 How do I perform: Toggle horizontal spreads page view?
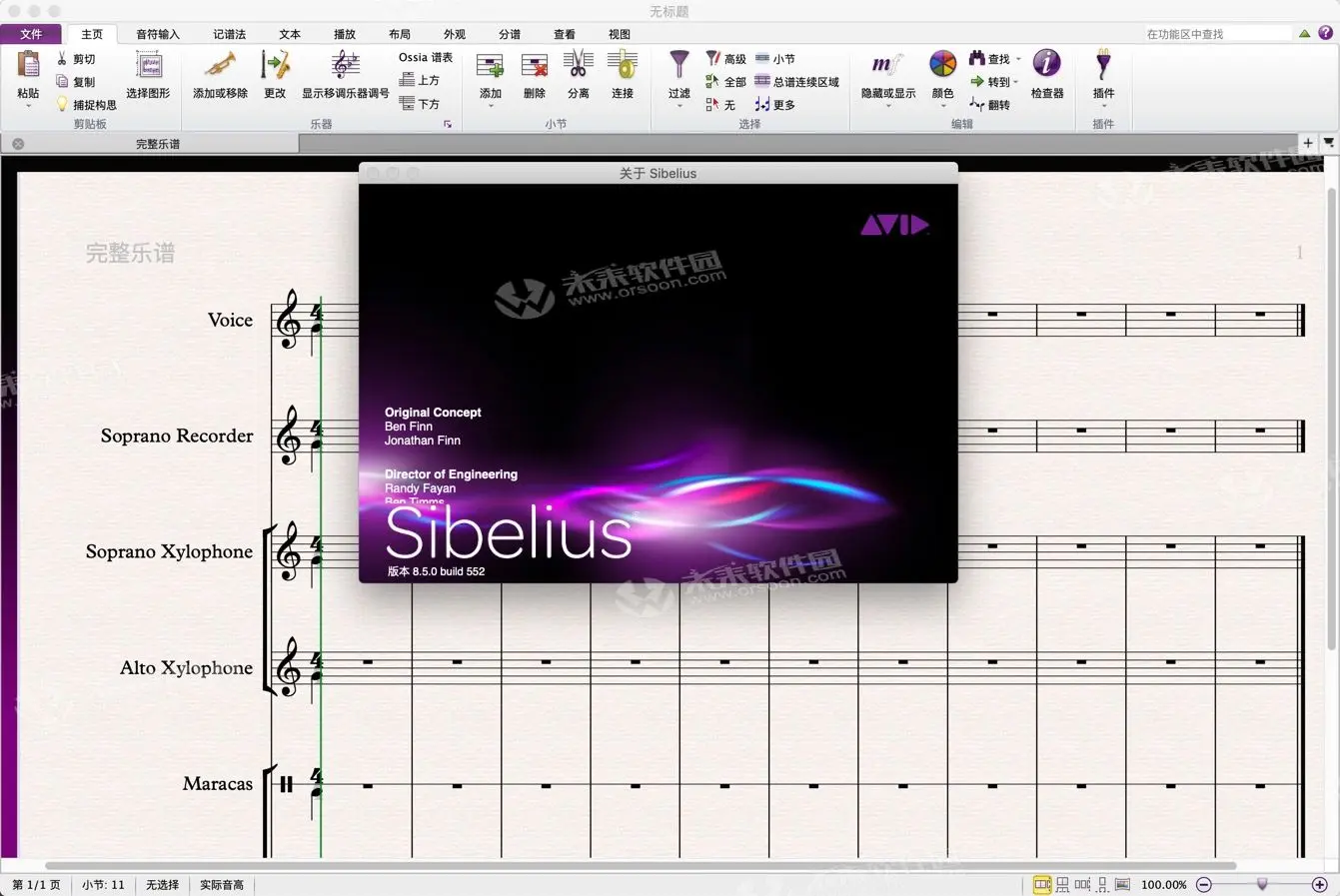(1042, 884)
